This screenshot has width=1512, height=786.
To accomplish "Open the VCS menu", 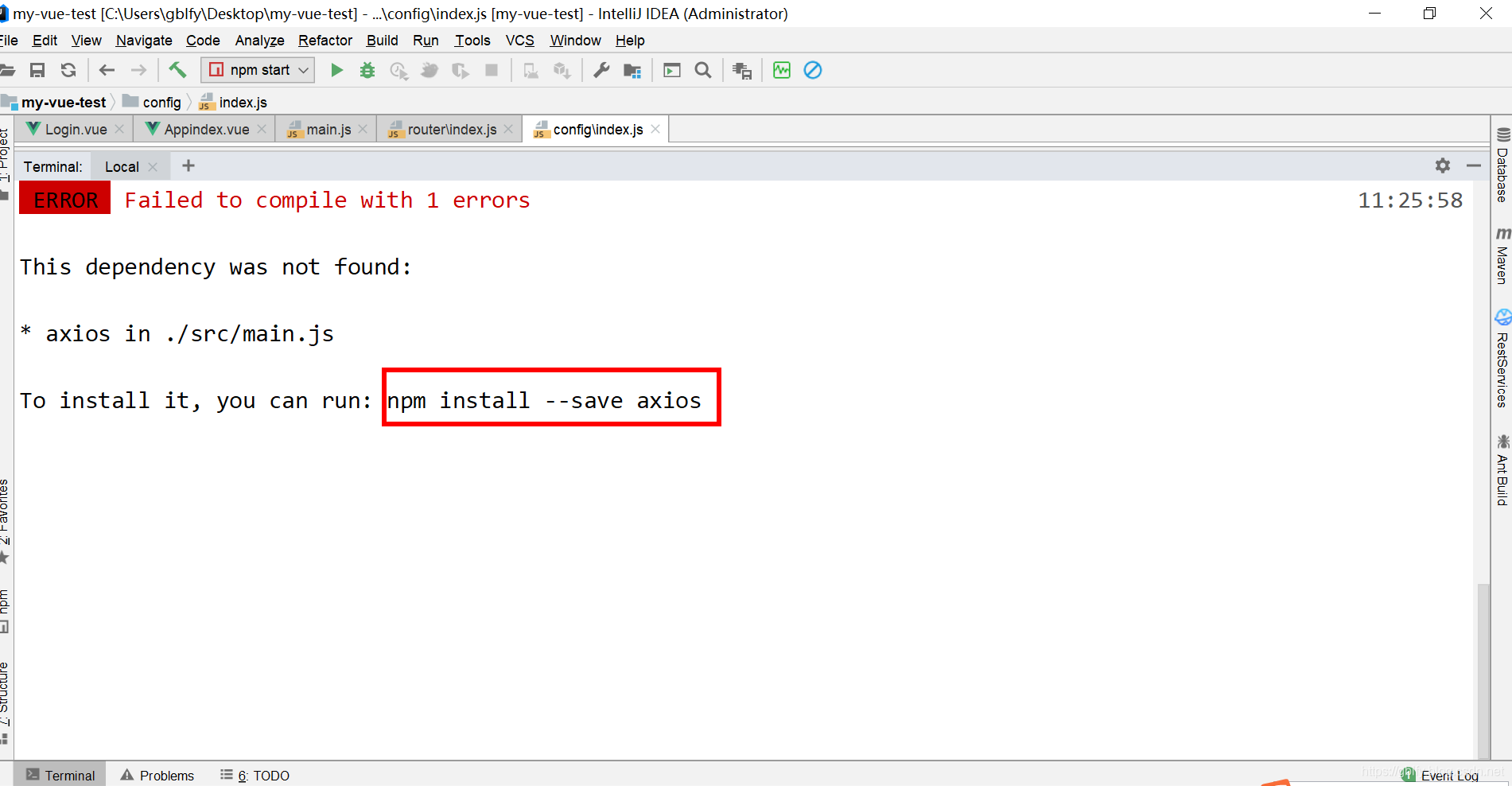I will (x=520, y=41).
